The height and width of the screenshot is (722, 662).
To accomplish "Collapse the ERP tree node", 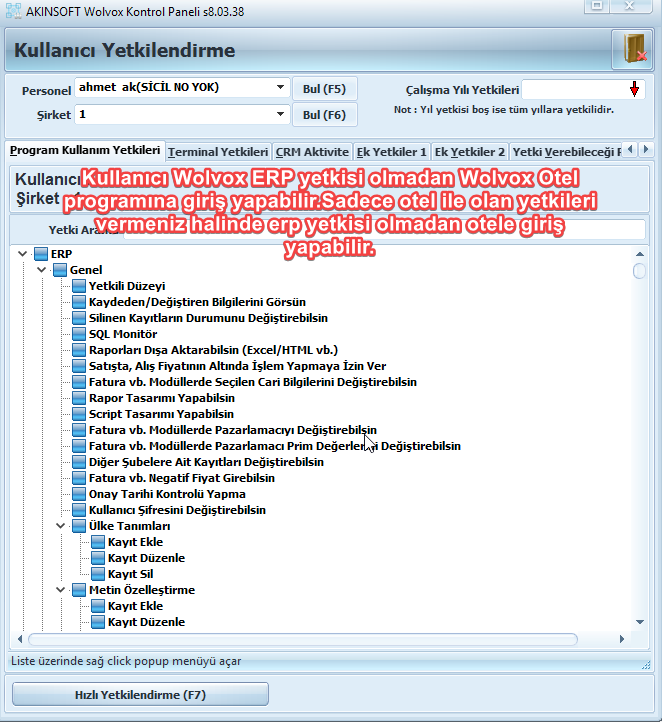I will tap(22, 254).
